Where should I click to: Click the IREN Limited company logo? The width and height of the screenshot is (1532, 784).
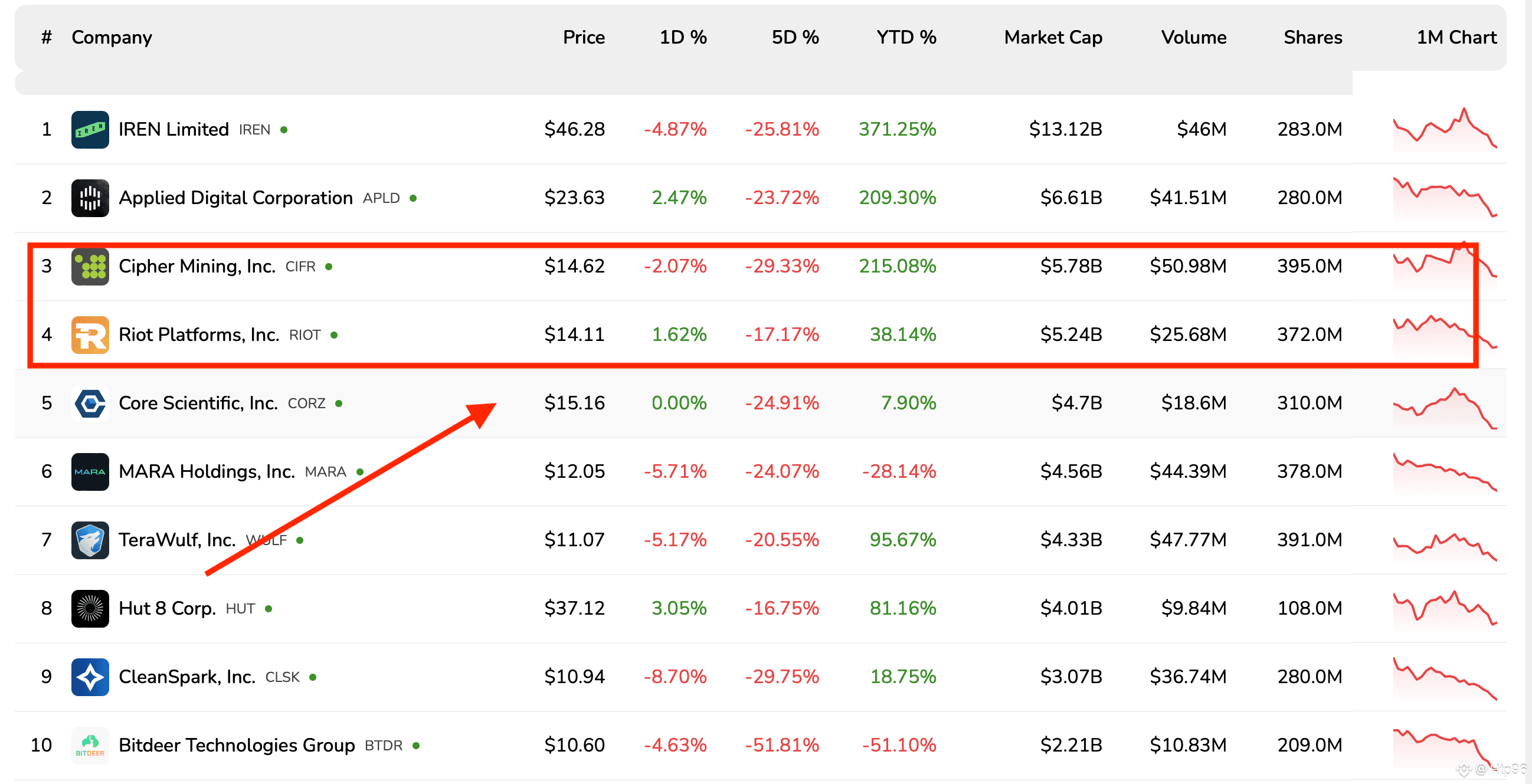coord(90,129)
